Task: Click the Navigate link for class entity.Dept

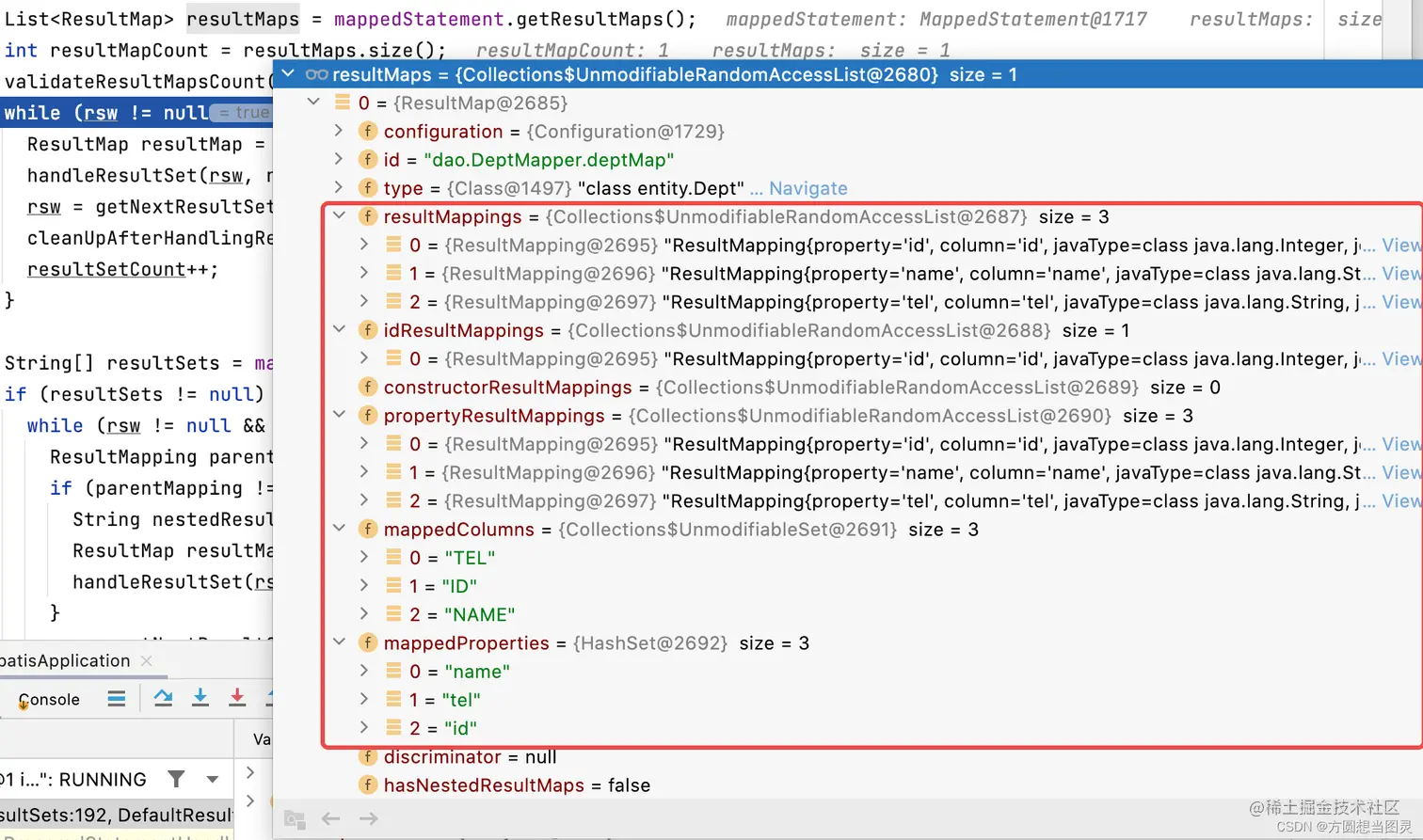Action: pos(808,188)
